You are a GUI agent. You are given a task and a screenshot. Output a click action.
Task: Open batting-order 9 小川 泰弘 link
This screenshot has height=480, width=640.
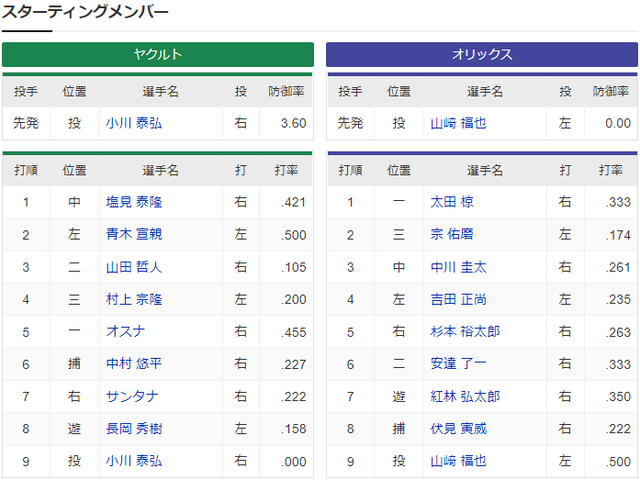134,461
